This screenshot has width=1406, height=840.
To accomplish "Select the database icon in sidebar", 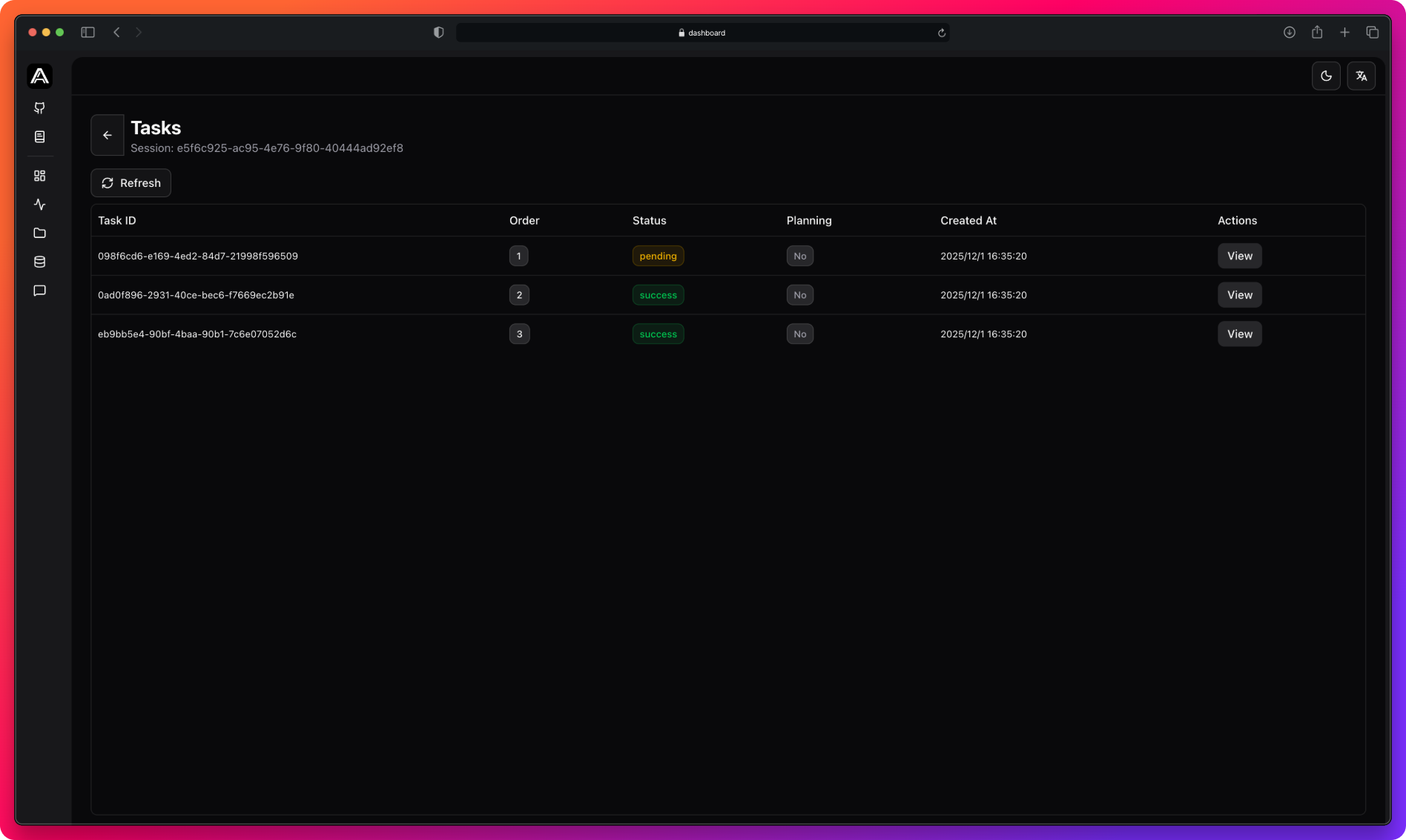I will click(x=40, y=261).
